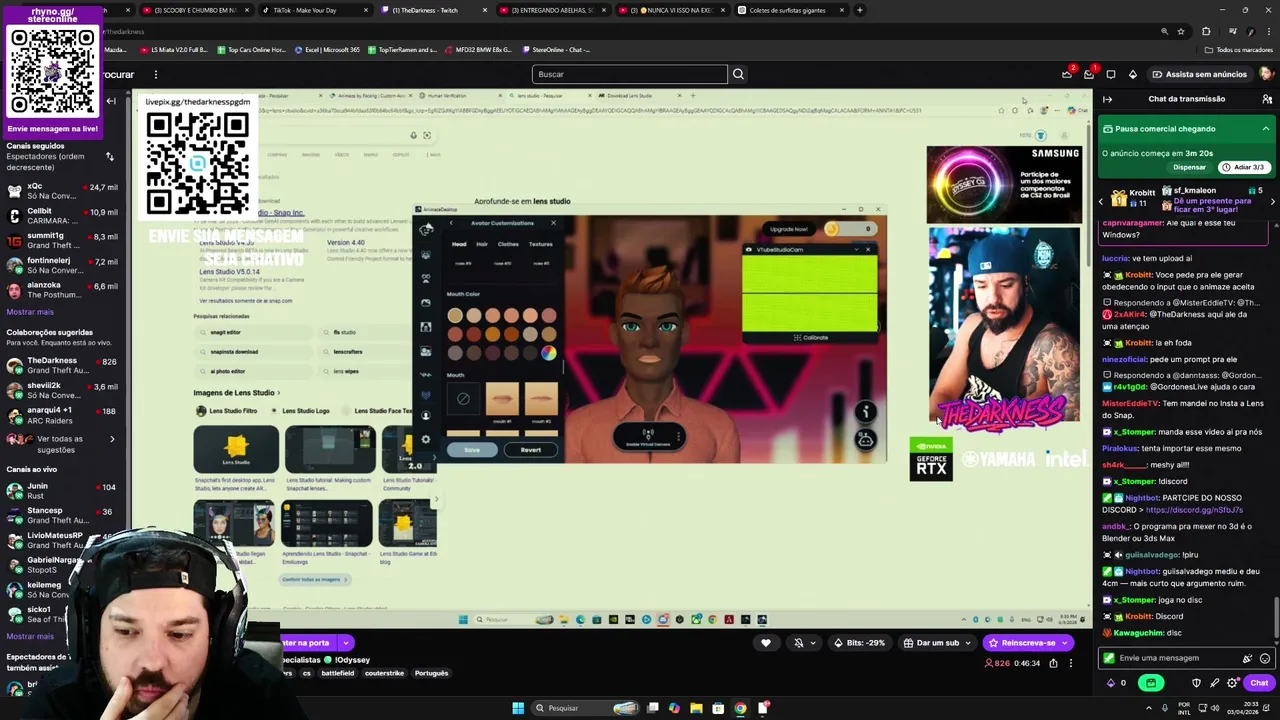Switch to the SCOOBY E CHUMBO browser tab
Image resolution: width=1280 pixels, height=720 pixels.
click(x=195, y=10)
